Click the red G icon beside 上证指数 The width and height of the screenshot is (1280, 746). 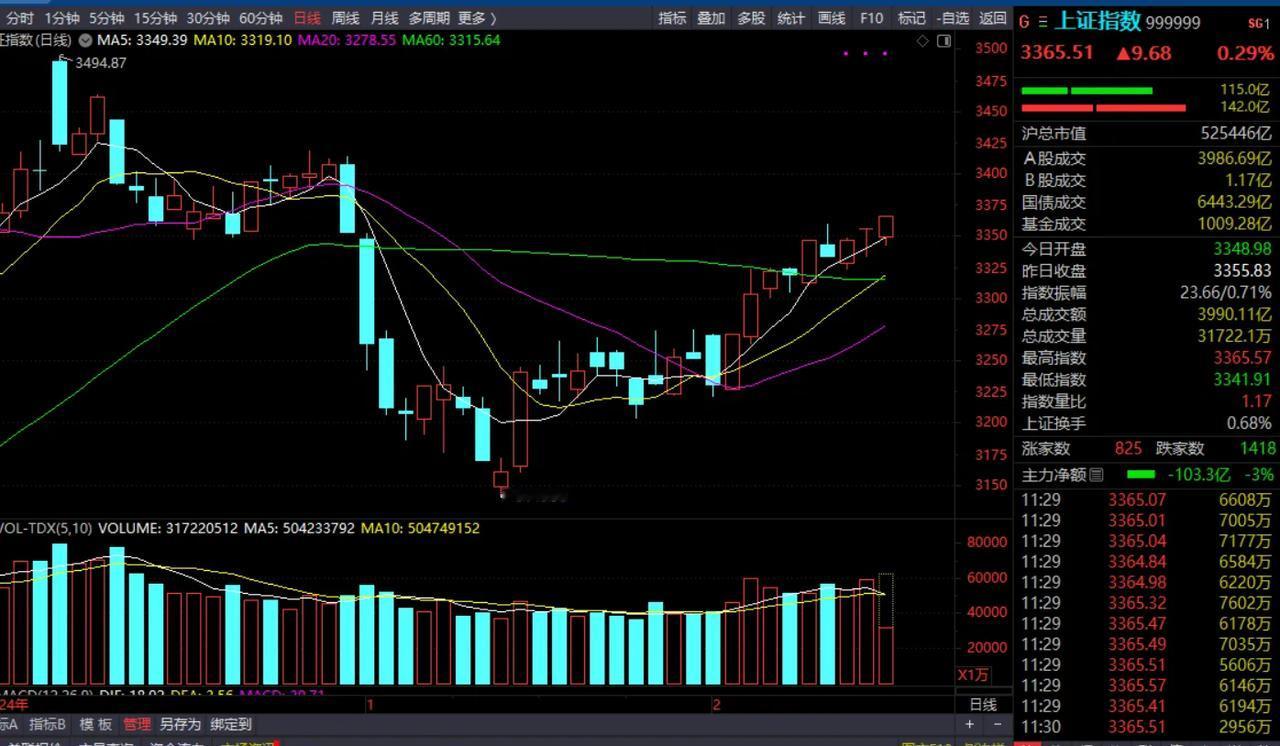(1024, 22)
